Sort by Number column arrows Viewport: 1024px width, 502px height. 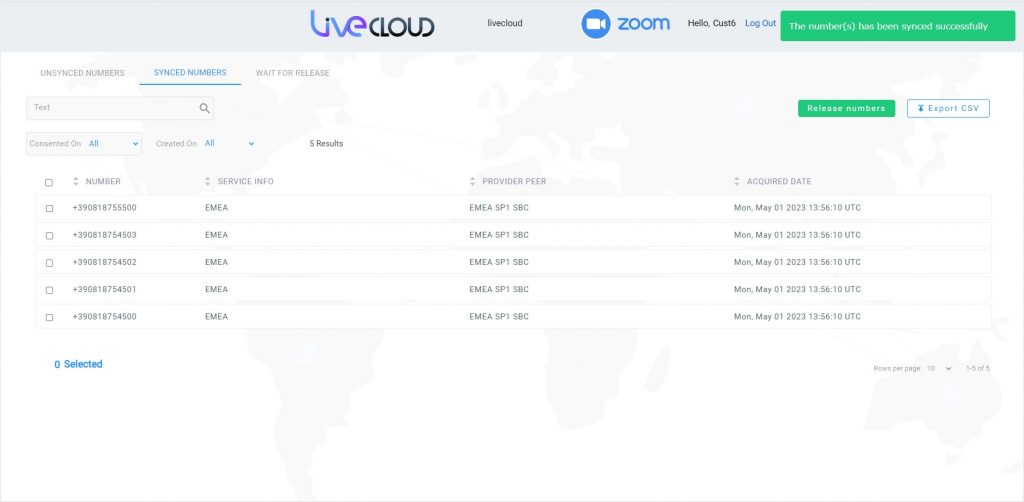[x=76, y=182]
